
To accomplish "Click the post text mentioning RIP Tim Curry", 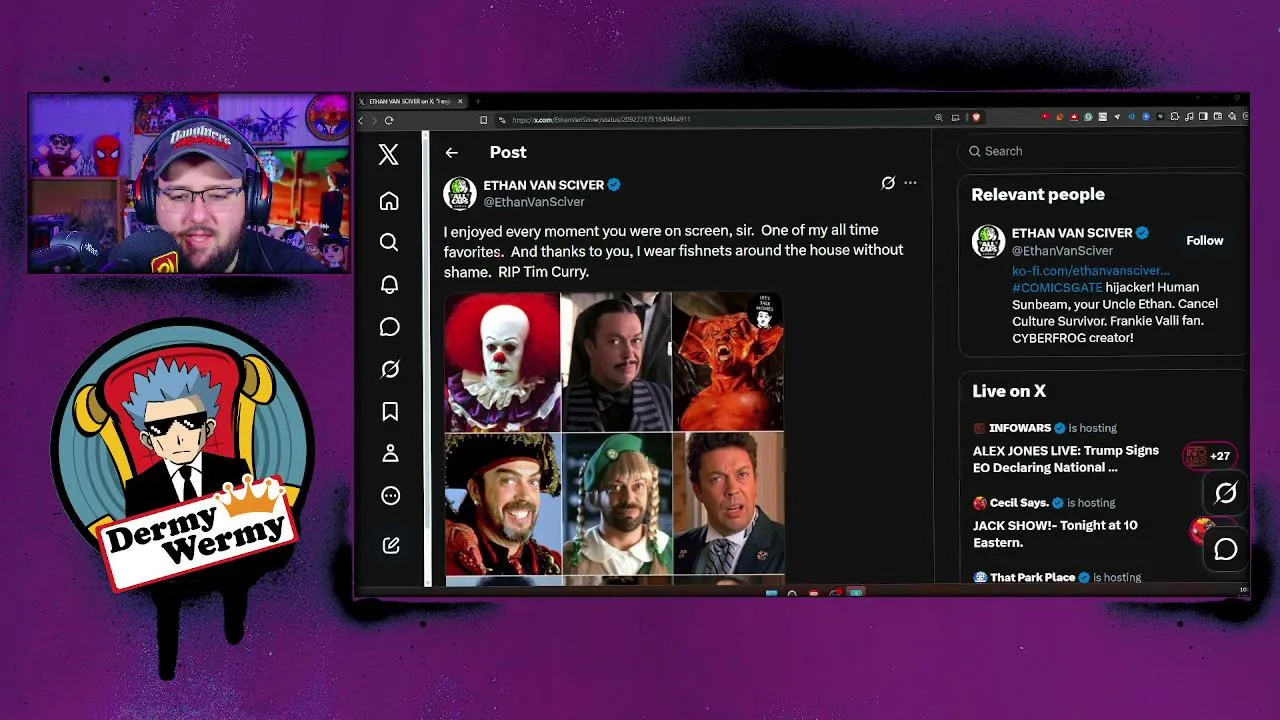I will (673, 251).
